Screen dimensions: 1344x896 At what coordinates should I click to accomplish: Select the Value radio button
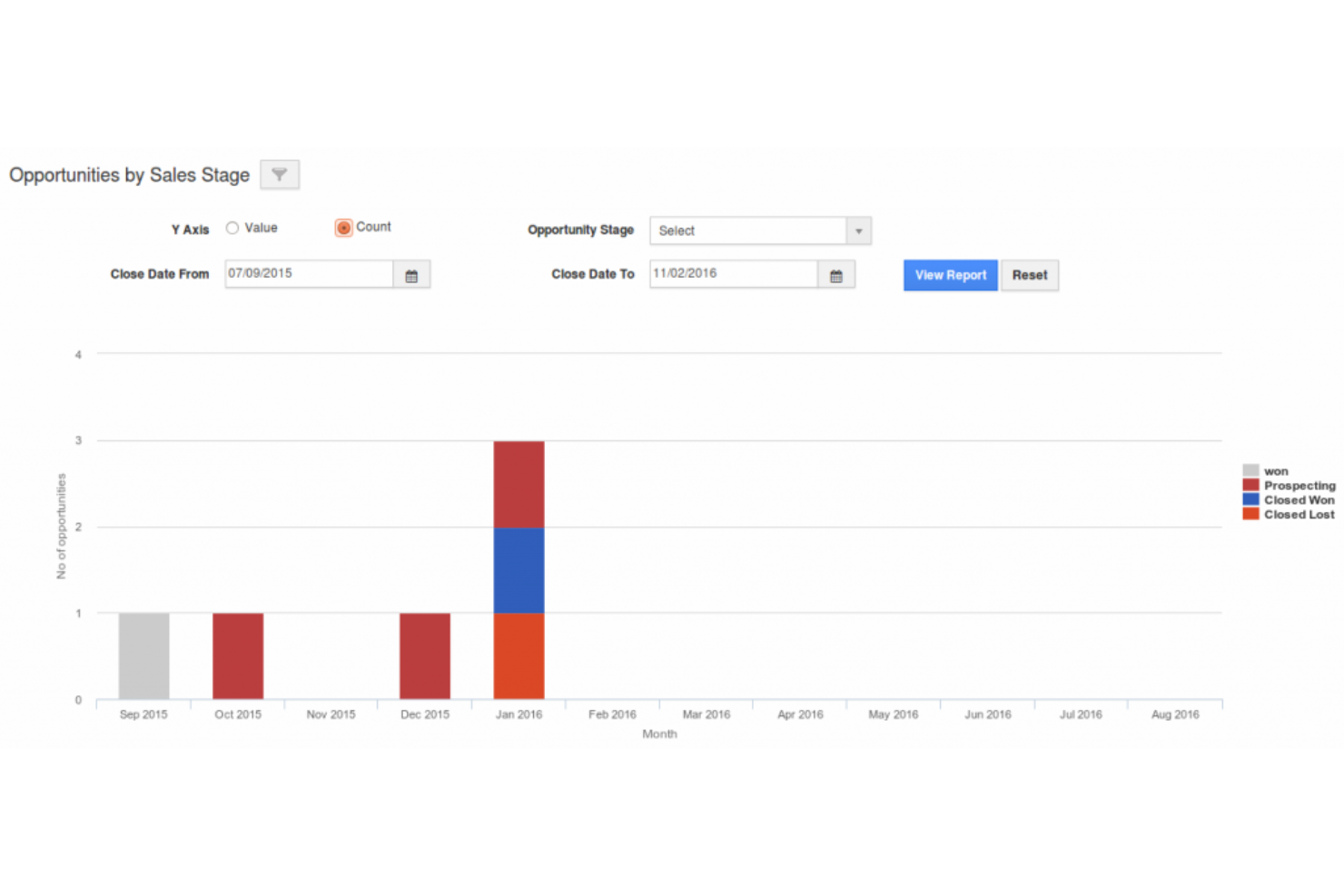[x=232, y=228]
